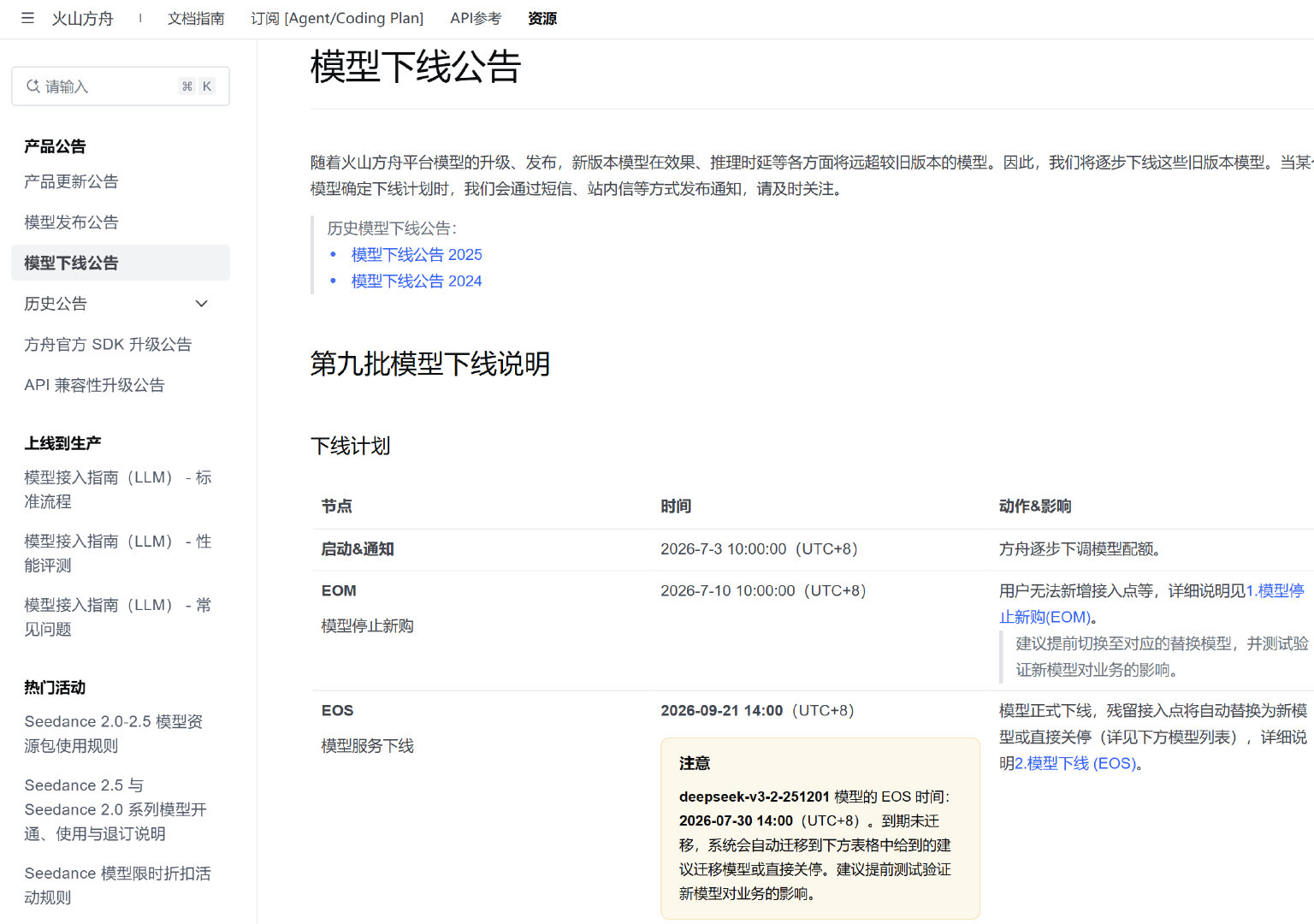Click the 方舟逐步下调模型配额 cell
1314x924 pixels.
click(x=1080, y=549)
